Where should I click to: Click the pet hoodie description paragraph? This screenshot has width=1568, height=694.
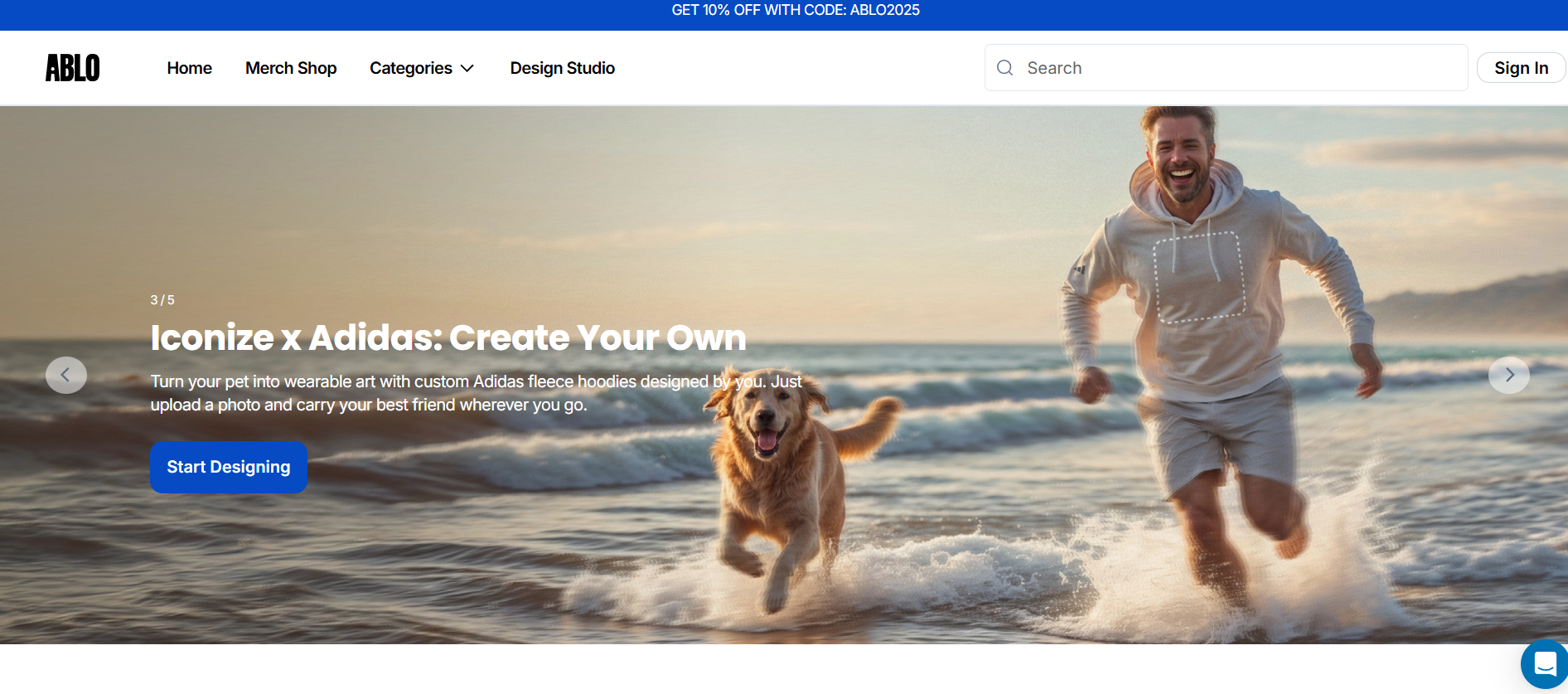pyautogui.click(x=477, y=393)
